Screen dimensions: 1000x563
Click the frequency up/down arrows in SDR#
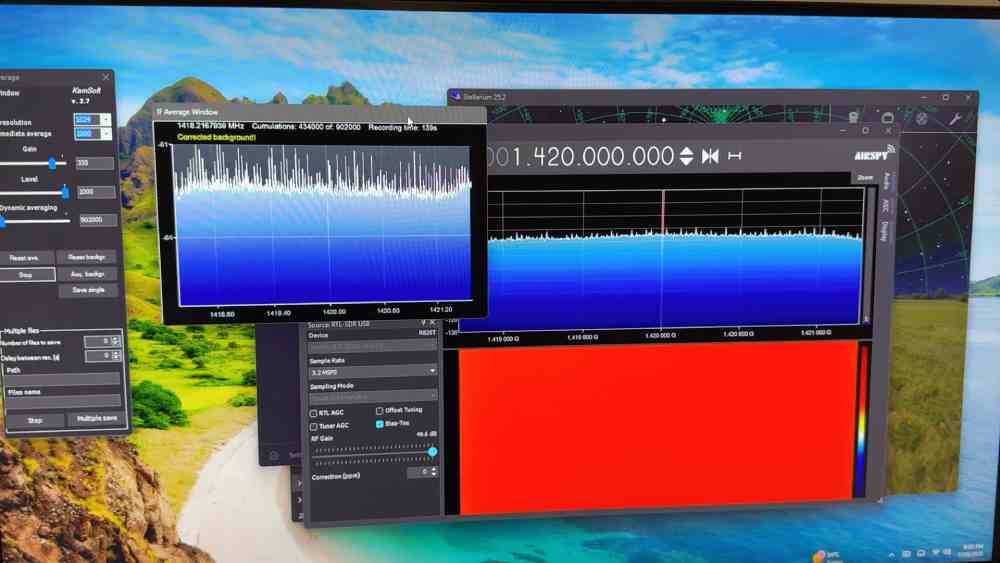(x=686, y=156)
